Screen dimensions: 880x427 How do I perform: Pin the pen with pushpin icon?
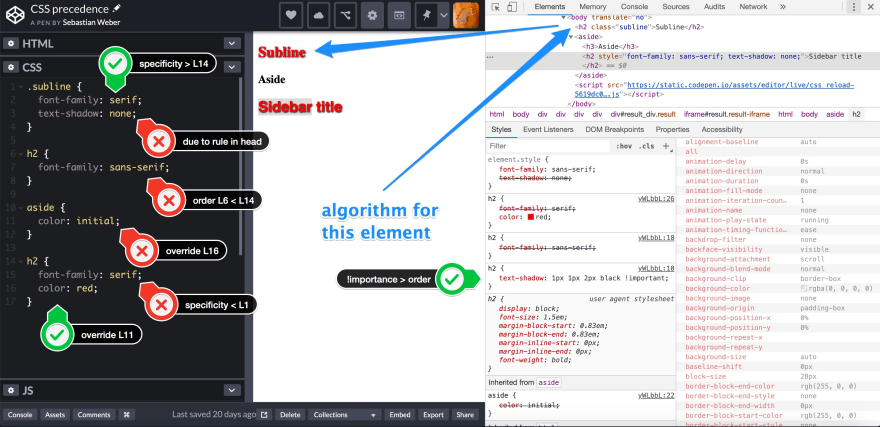point(426,16)
